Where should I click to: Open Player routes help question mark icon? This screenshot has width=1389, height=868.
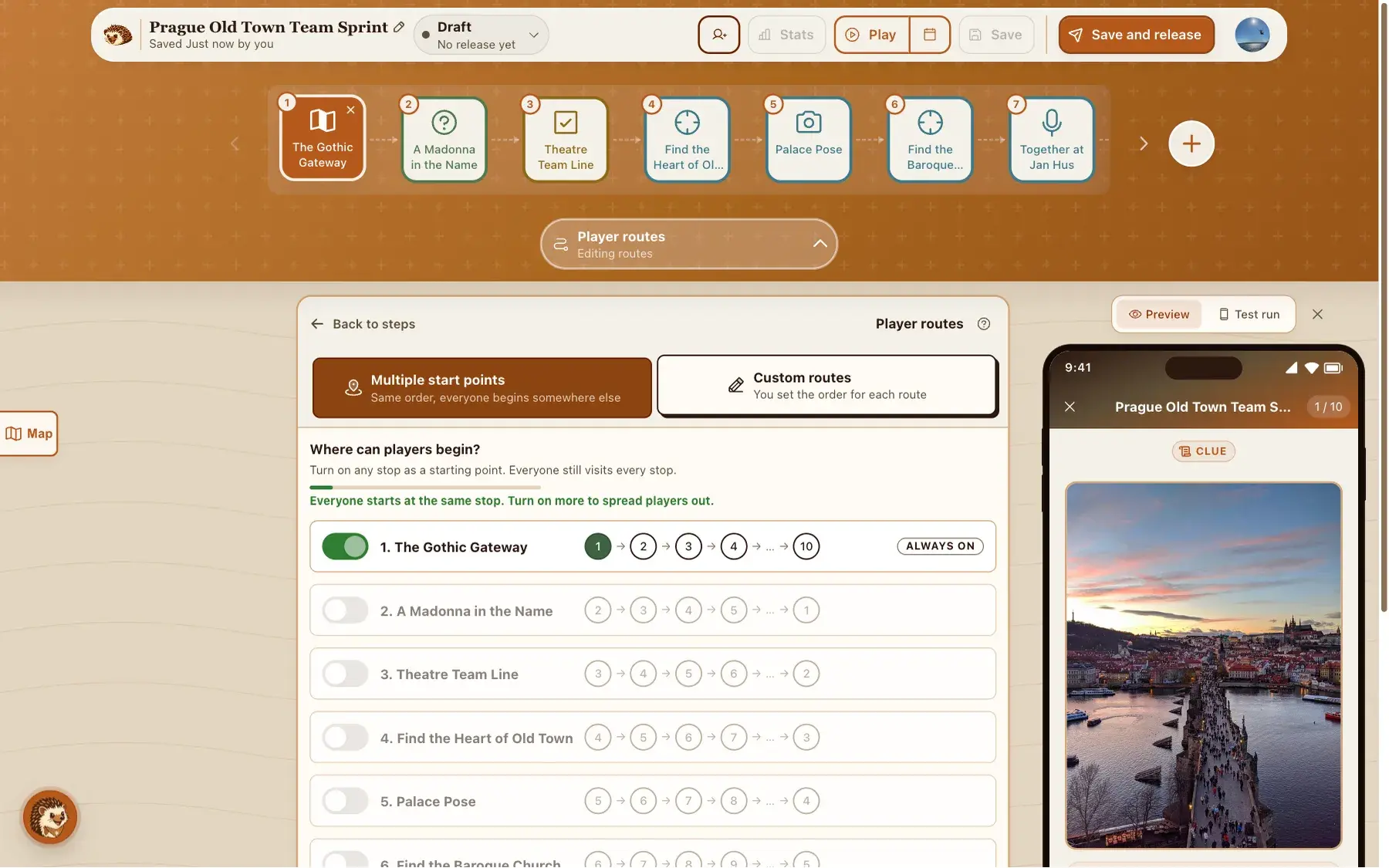(983, 324)
